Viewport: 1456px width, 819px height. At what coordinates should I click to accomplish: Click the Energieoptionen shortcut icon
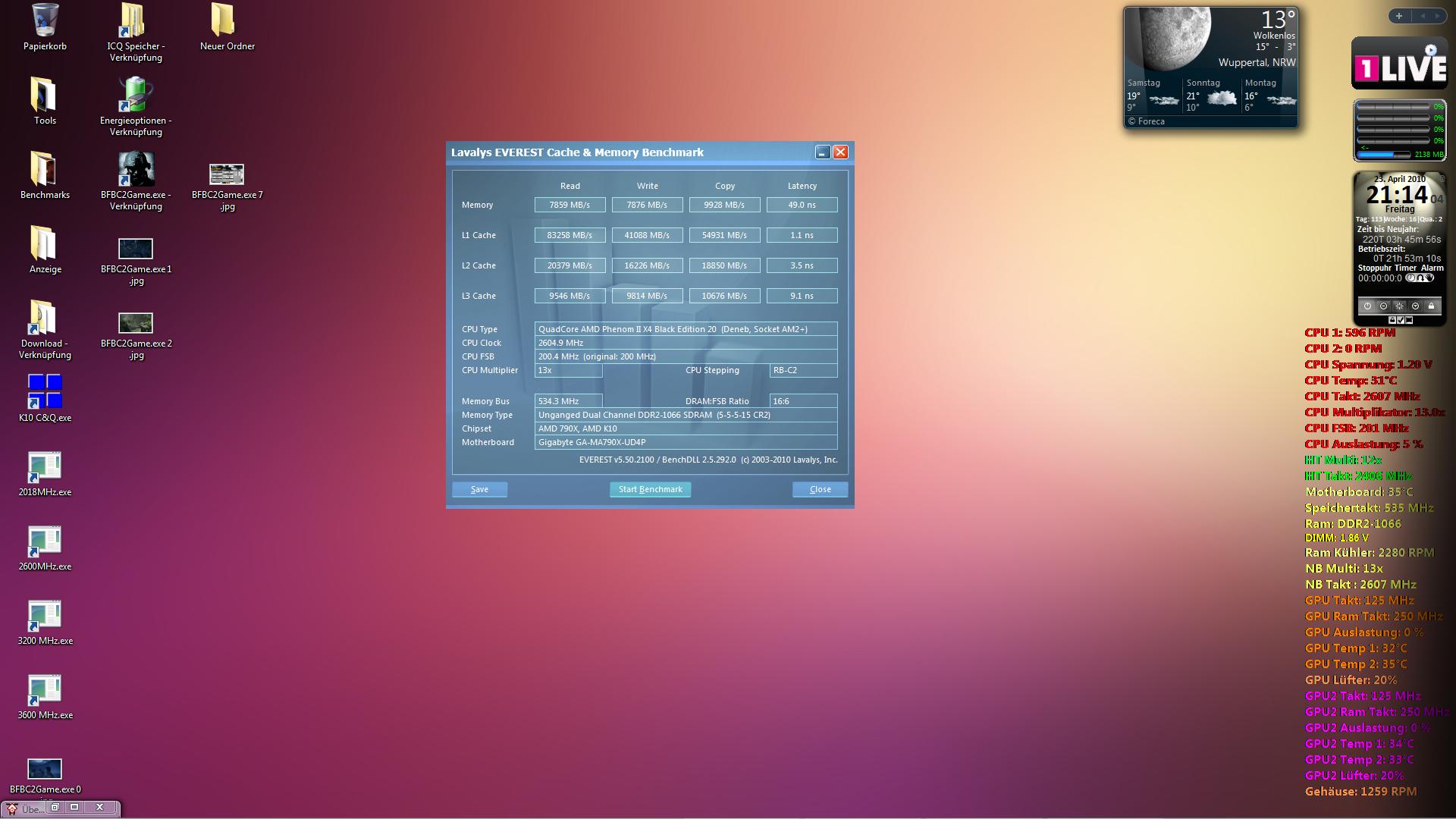136,96
